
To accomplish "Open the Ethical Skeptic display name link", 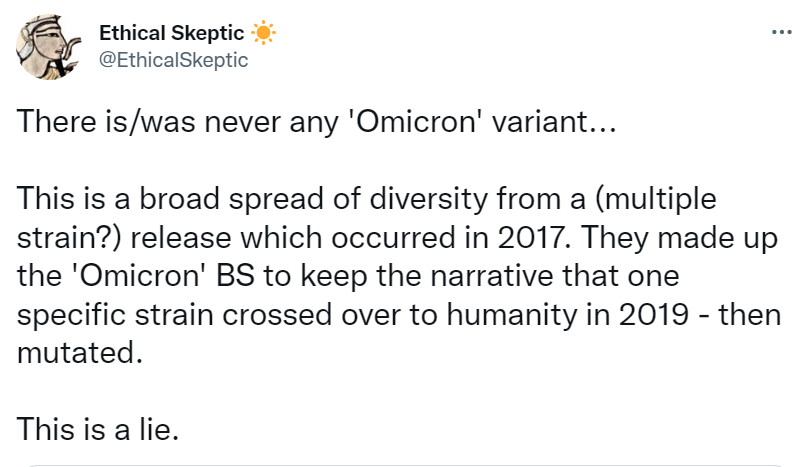I will point(170,33).
